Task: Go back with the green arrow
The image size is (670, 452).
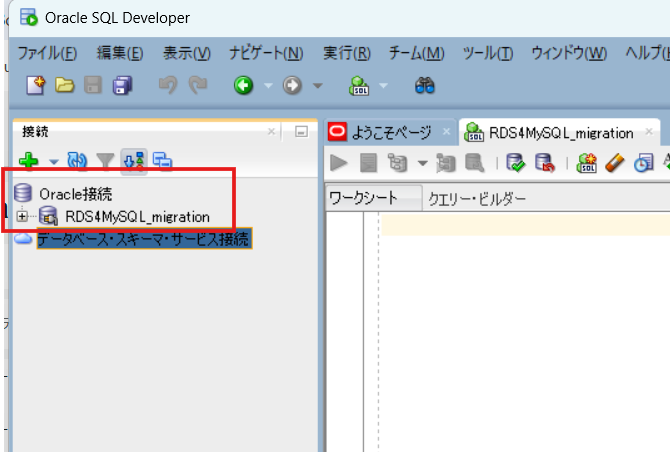Action: coord(244,85)
